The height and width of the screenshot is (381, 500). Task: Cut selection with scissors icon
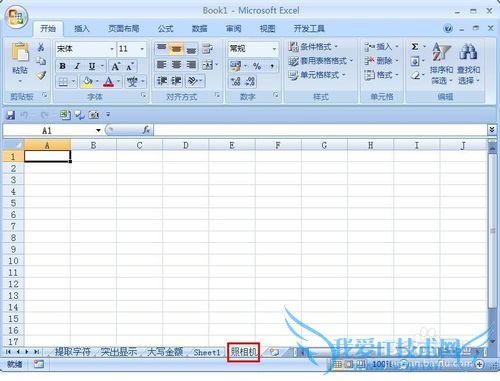point(41,47)
